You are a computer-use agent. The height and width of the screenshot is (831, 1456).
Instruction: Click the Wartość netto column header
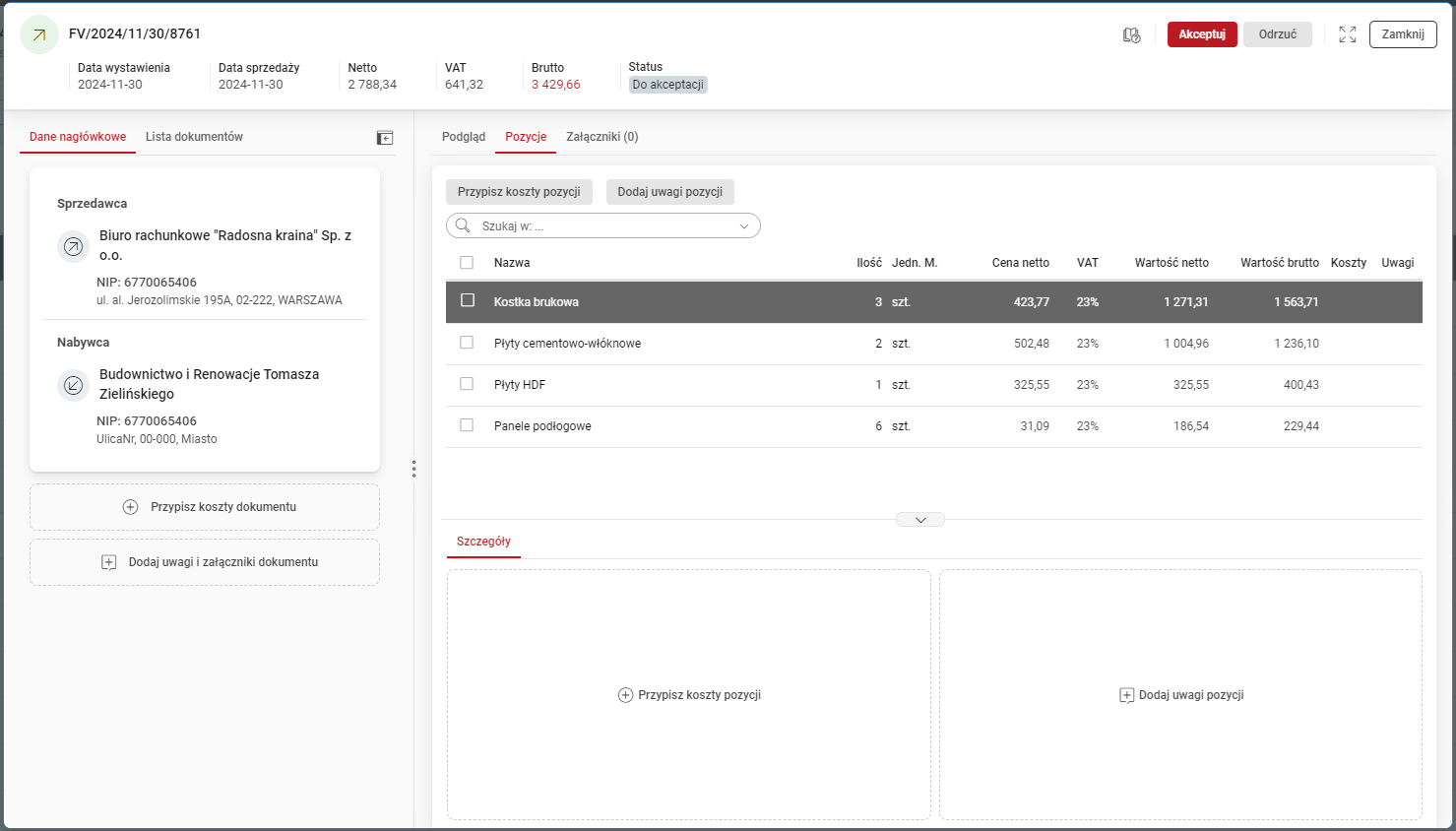point(1171,263)
